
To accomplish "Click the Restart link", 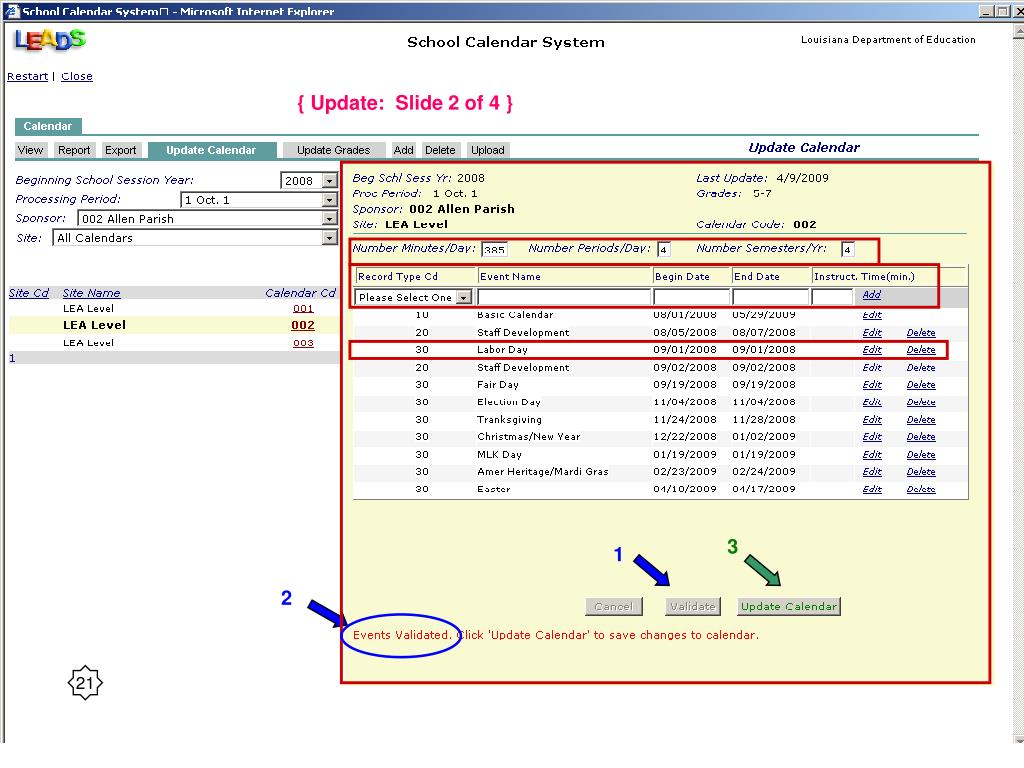I will 27,76.
